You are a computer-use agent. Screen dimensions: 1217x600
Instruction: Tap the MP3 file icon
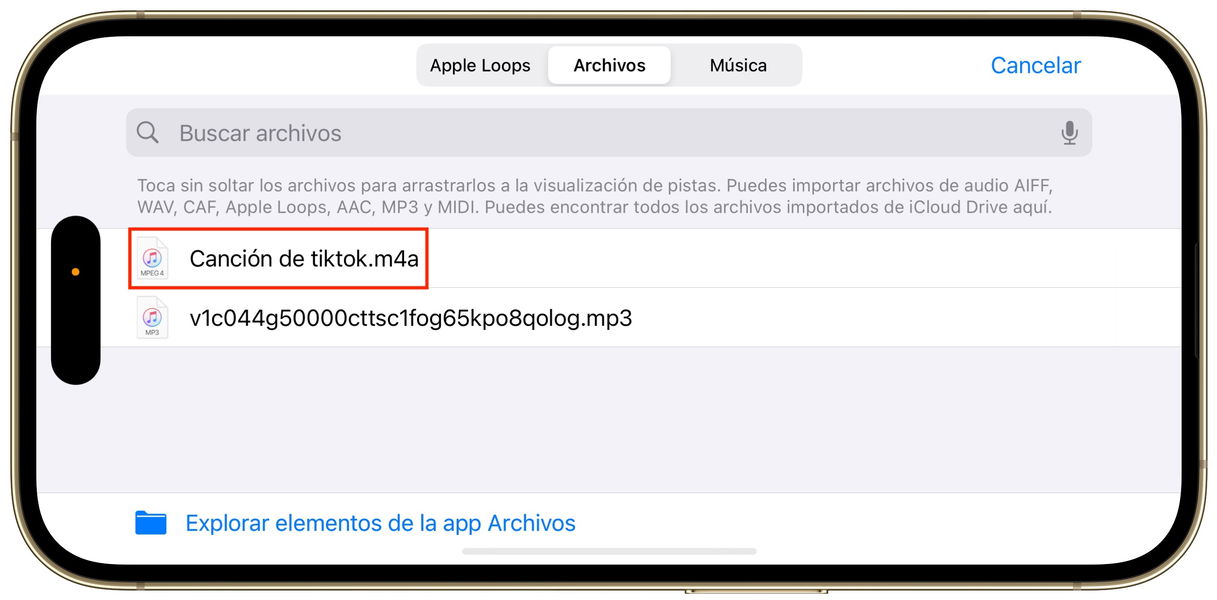(x=152, y=318)
